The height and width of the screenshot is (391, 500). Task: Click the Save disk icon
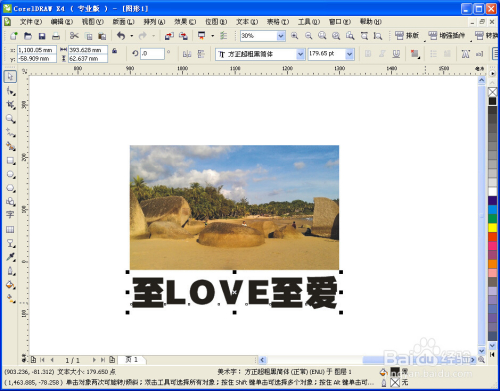[42, 36]
